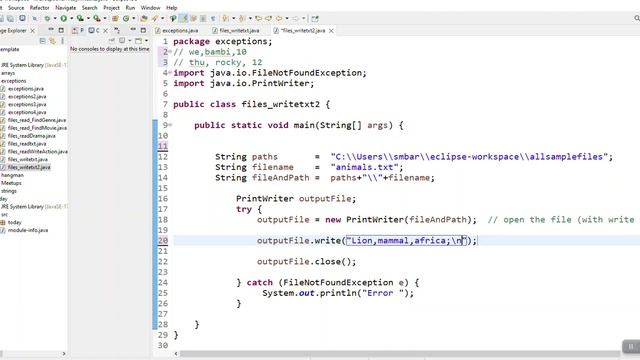The width and height of the screenshot is (640, 360).
Task: Click the Save toolbar icon
Action: pos(1,18)
